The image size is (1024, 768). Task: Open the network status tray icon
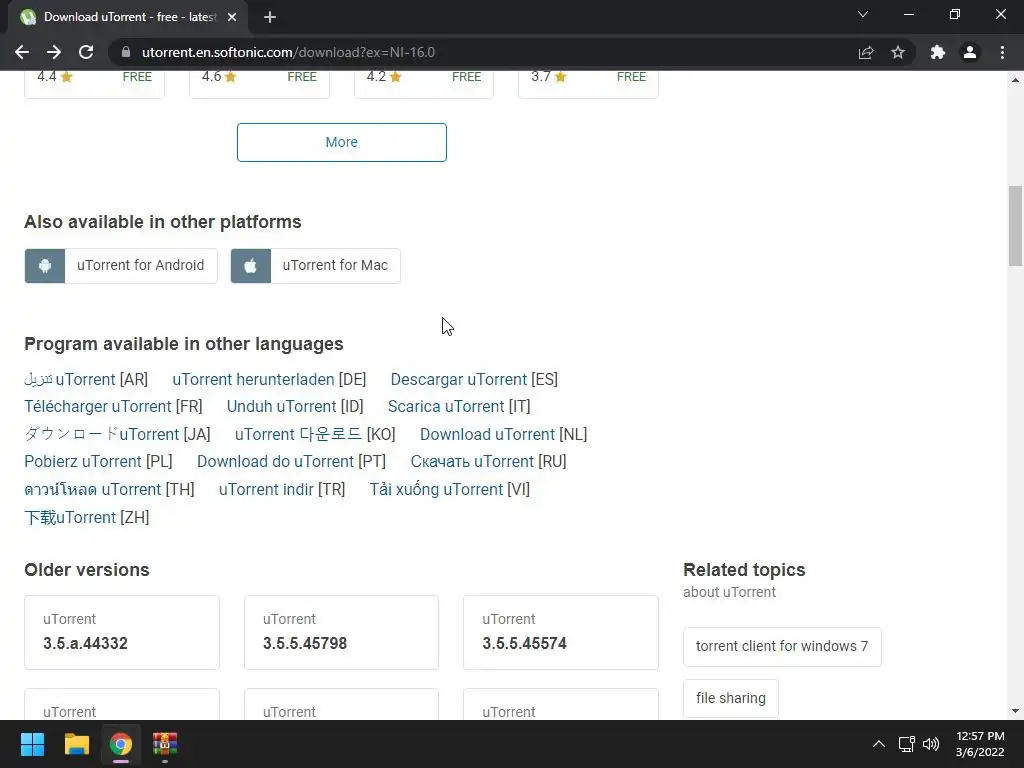click(906, 744)
